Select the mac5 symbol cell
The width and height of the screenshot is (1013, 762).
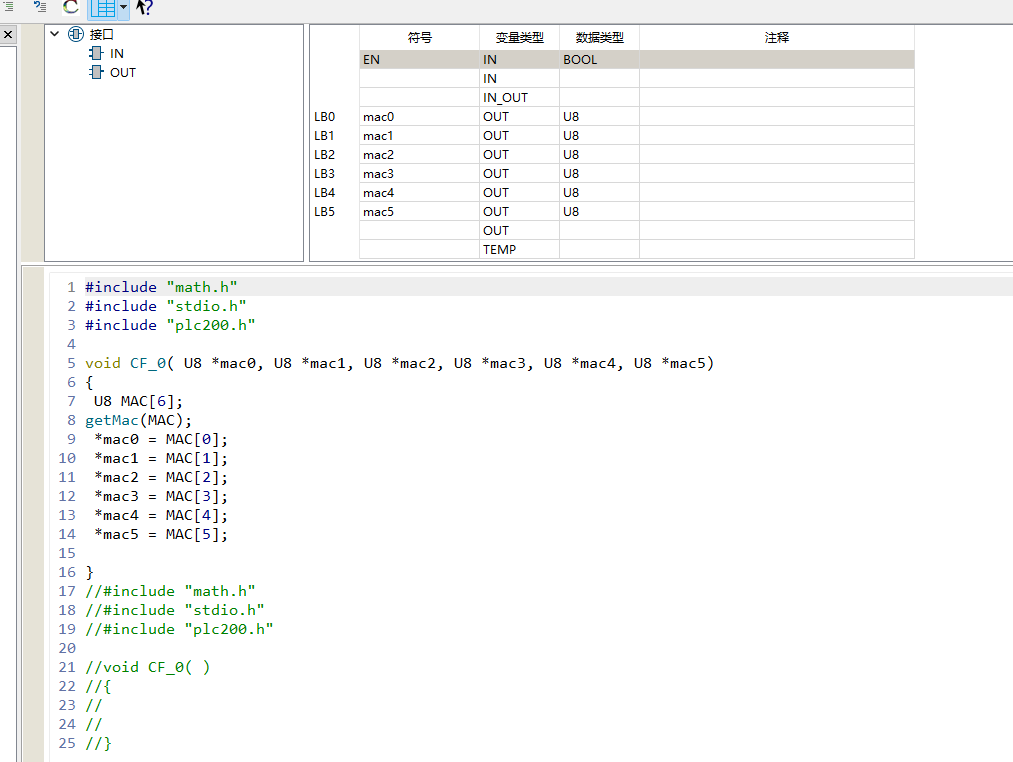(419, 211)
